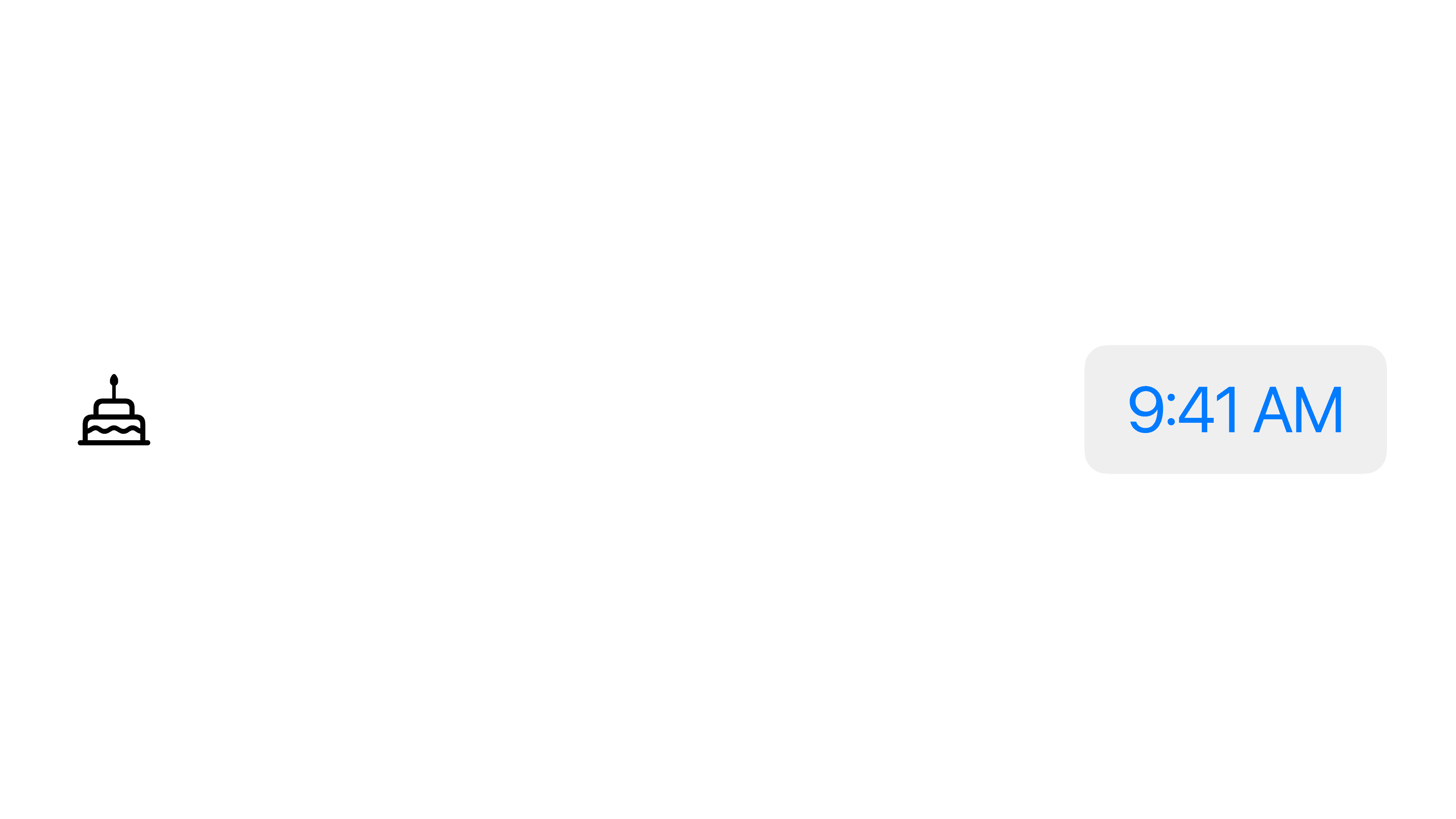Click the candle on the cake icon
The width and height of the screenshot is (1456, 819).
click(114, 387)
